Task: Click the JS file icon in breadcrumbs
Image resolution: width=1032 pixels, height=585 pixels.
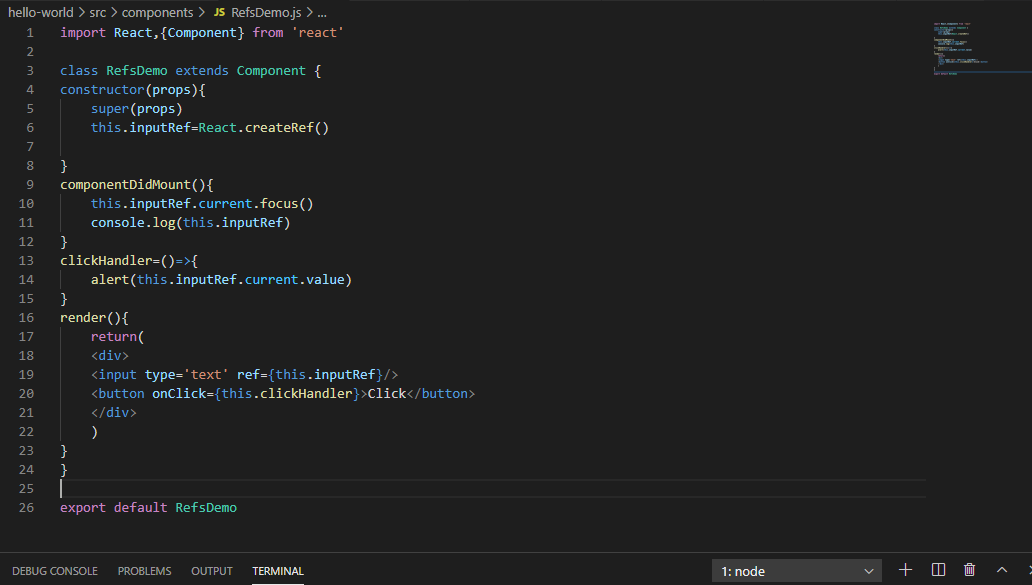Action: click(x=219, y=13)
